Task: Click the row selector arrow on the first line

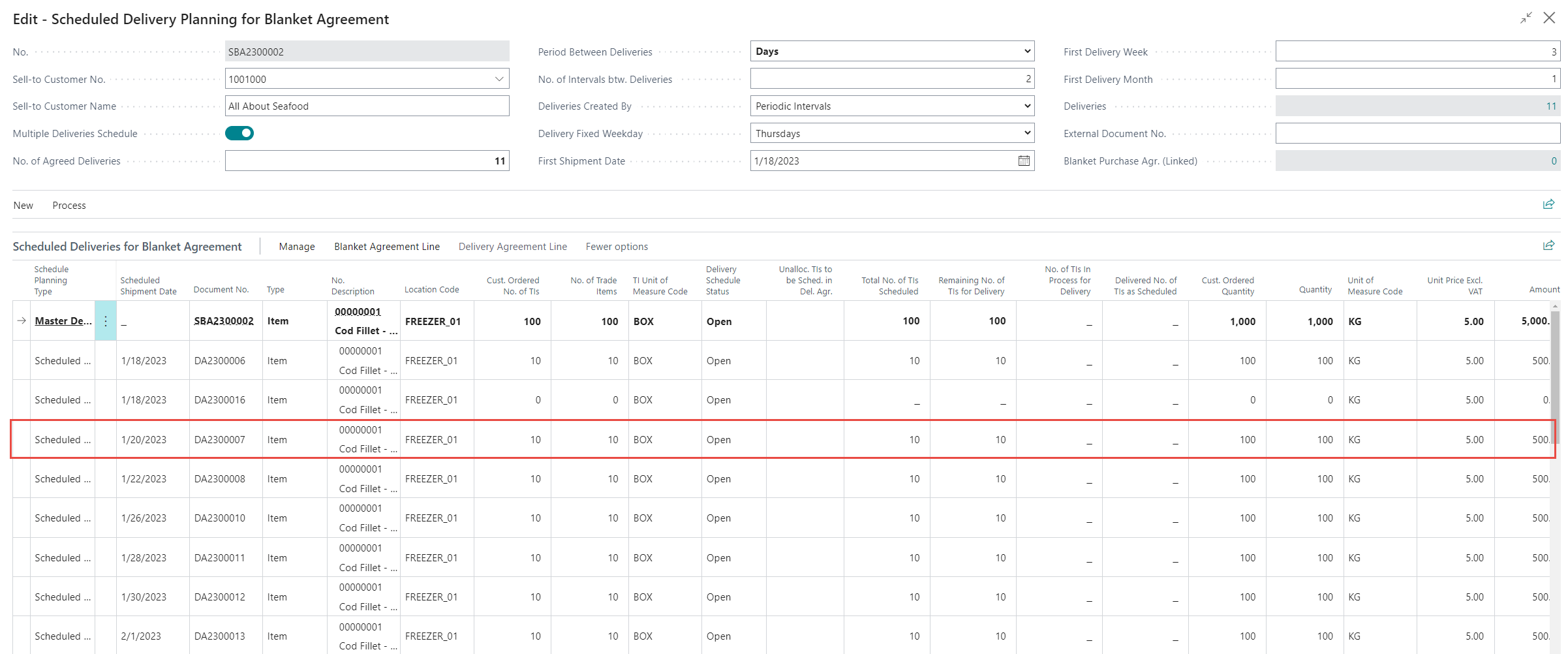Action: click(x=22, y=321)
